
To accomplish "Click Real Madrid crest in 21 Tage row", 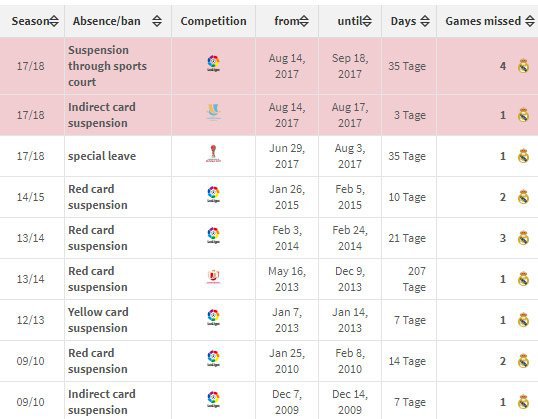I will tap(523, 238).
